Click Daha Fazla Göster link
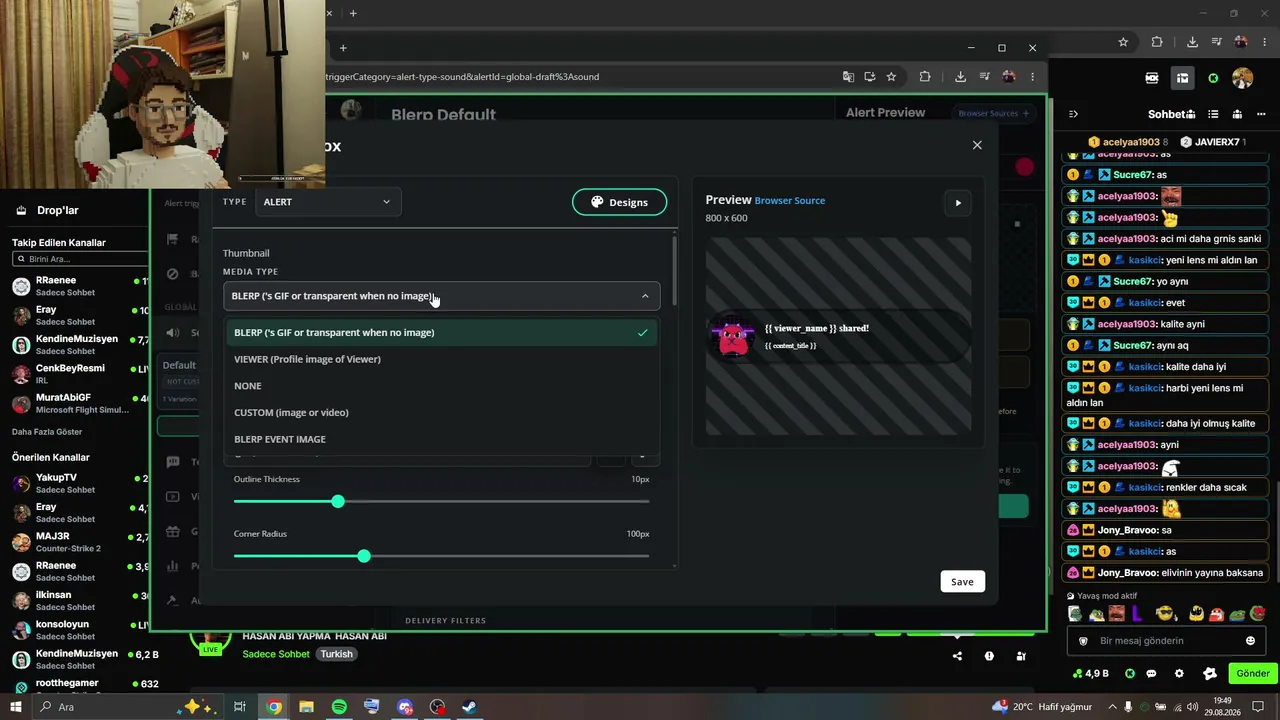 pyautogui.click(x=47, y=432)
